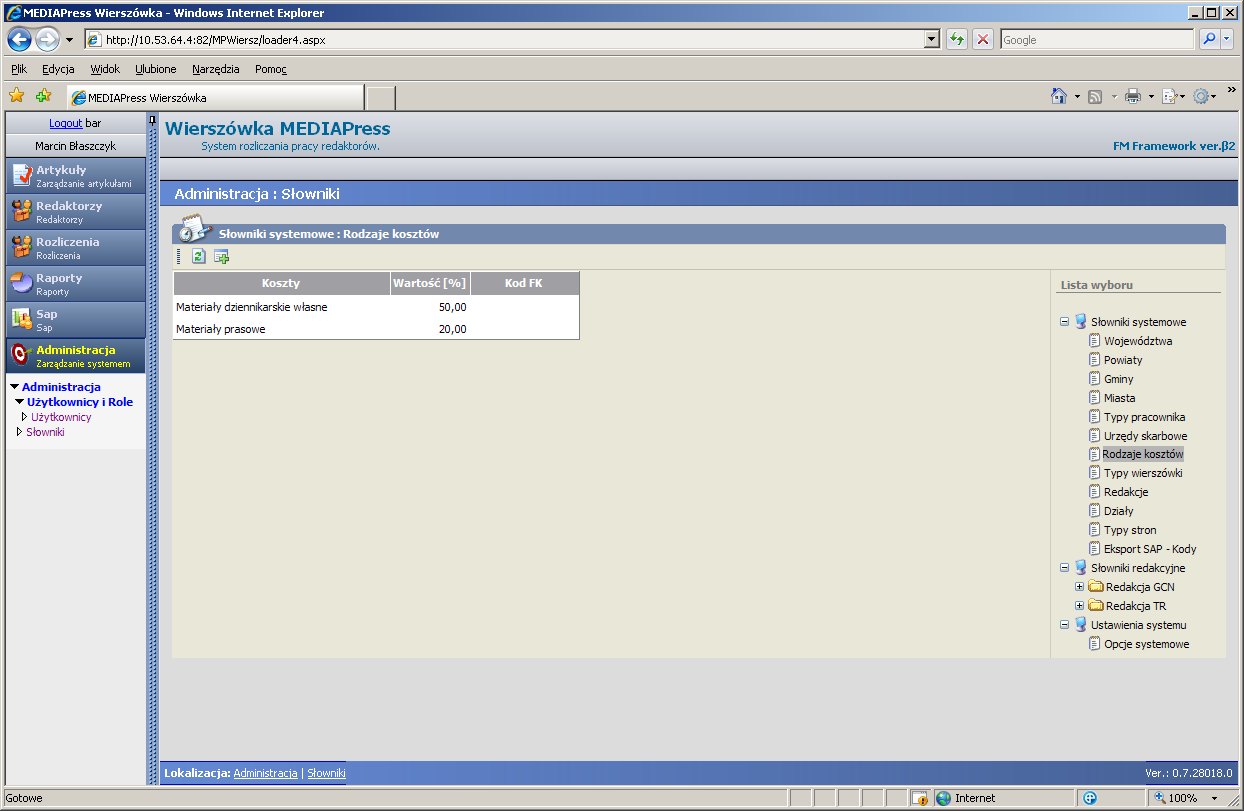The height and width of the screenshot is (811, 1244).
Task: Click the RSS feeds icon
Action: point(1095,97)
